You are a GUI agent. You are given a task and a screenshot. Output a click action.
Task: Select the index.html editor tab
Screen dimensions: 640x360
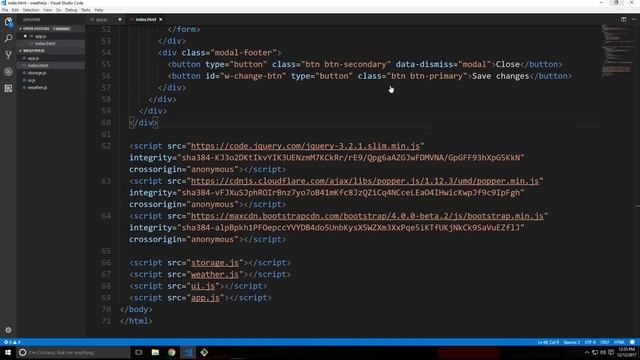(145, 19)
